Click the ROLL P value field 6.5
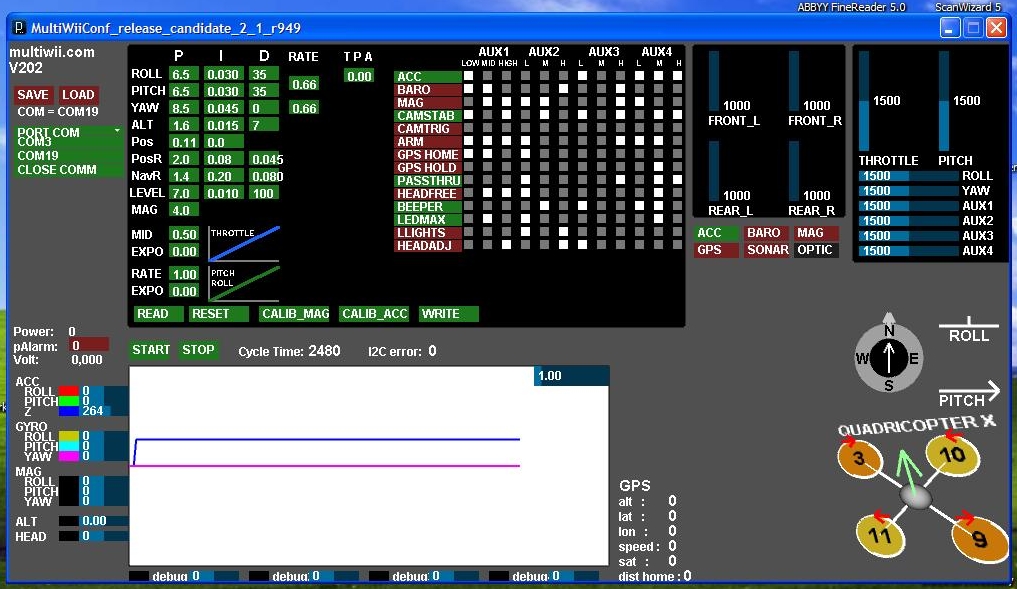Screen dimensions: 1017x589 [184, 75]
